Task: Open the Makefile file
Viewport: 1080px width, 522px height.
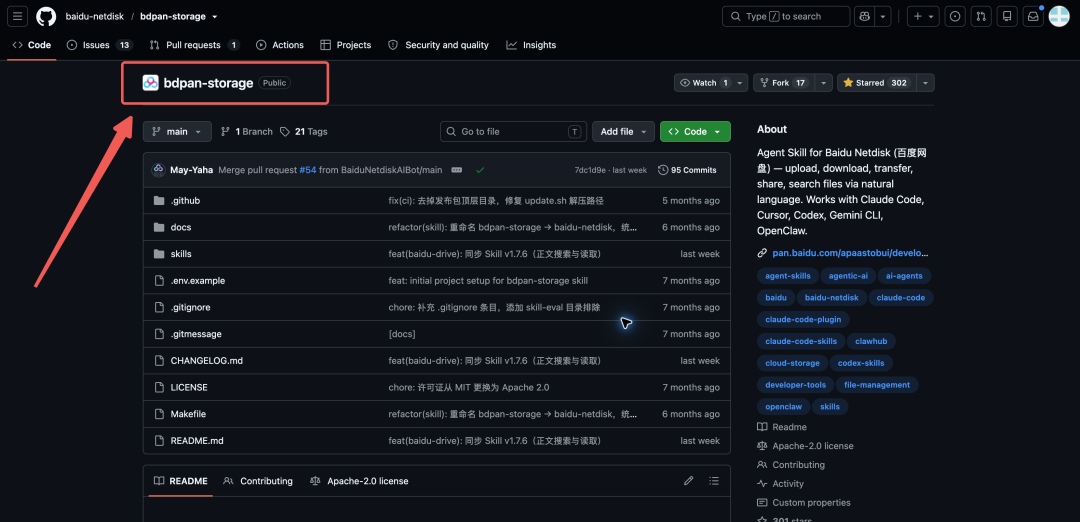Action: (x=188, y=415)
